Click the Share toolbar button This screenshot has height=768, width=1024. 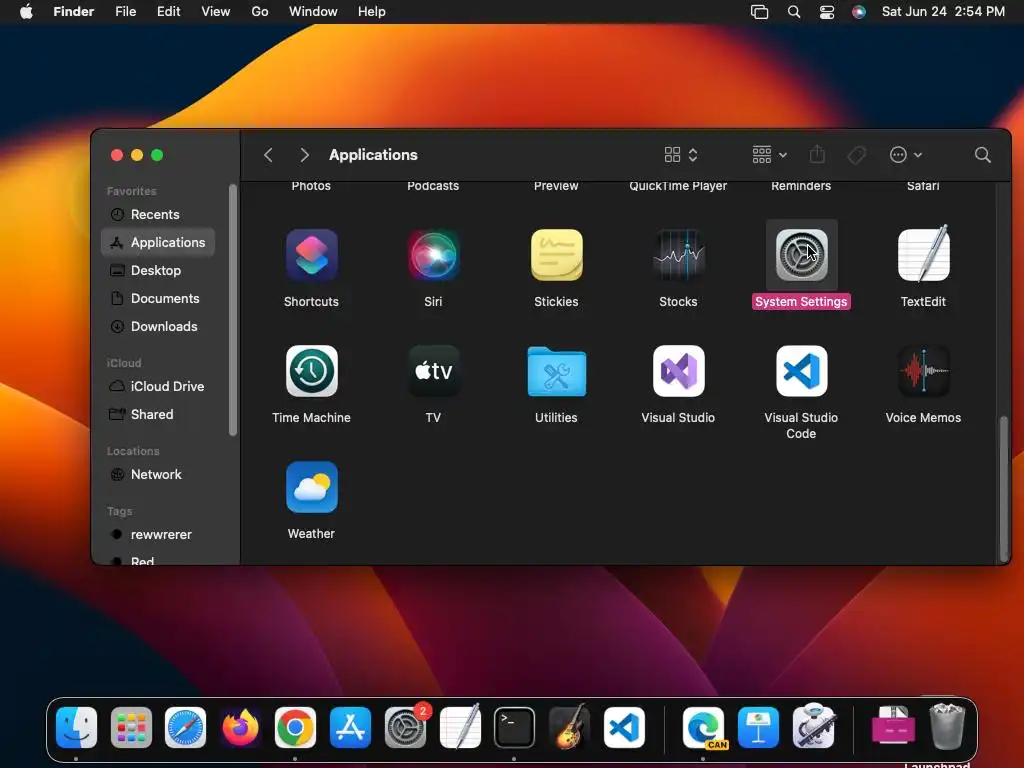817,155
